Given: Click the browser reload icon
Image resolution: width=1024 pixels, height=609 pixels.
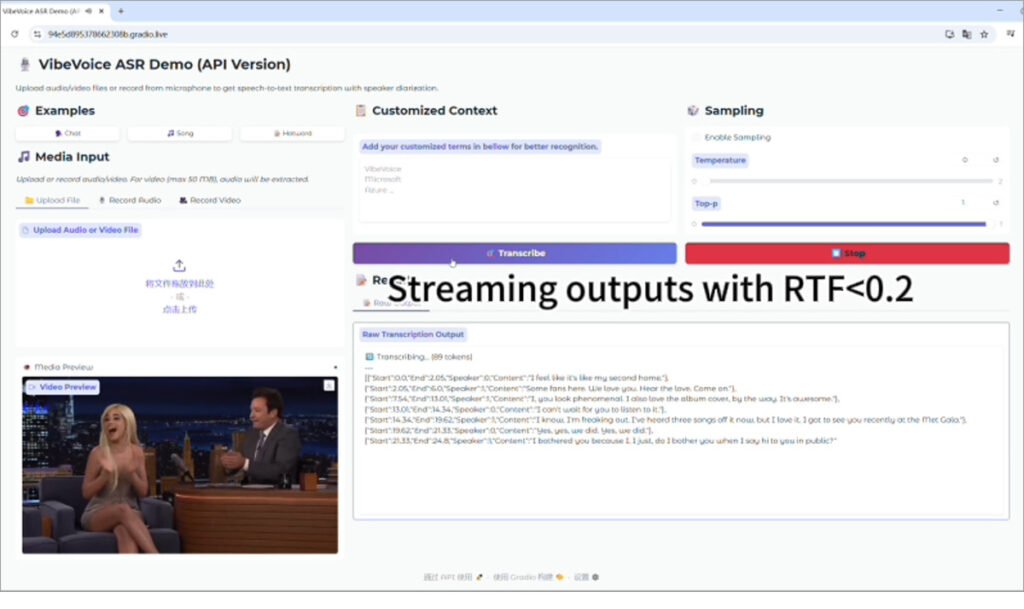Looking at the screenshot, I should click(14, 33).
